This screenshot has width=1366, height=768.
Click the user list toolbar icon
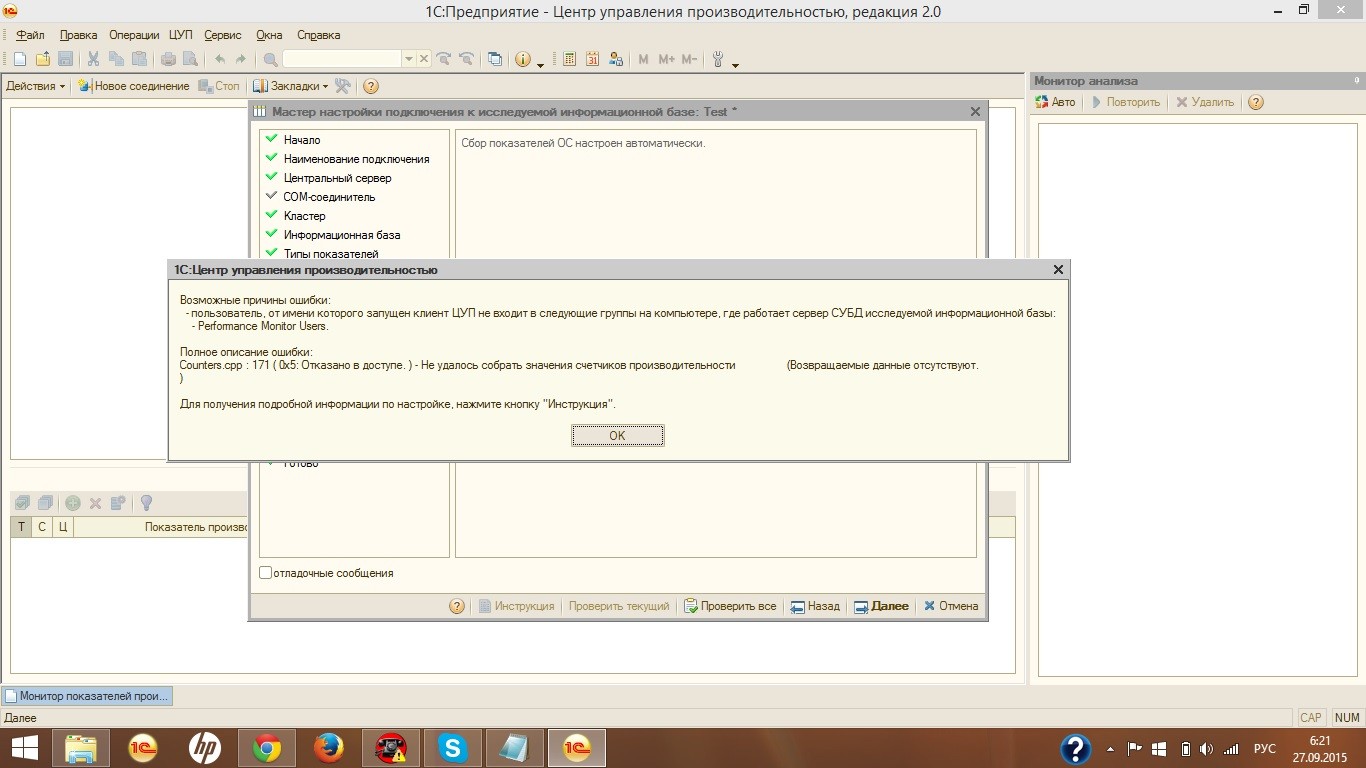[616, 59]
